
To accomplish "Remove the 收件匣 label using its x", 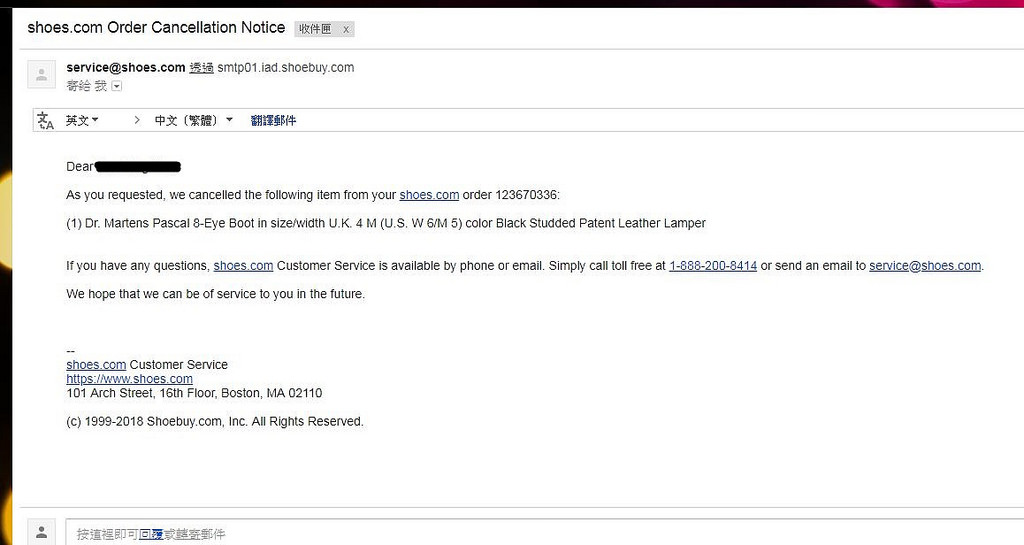I will (346, 29).
